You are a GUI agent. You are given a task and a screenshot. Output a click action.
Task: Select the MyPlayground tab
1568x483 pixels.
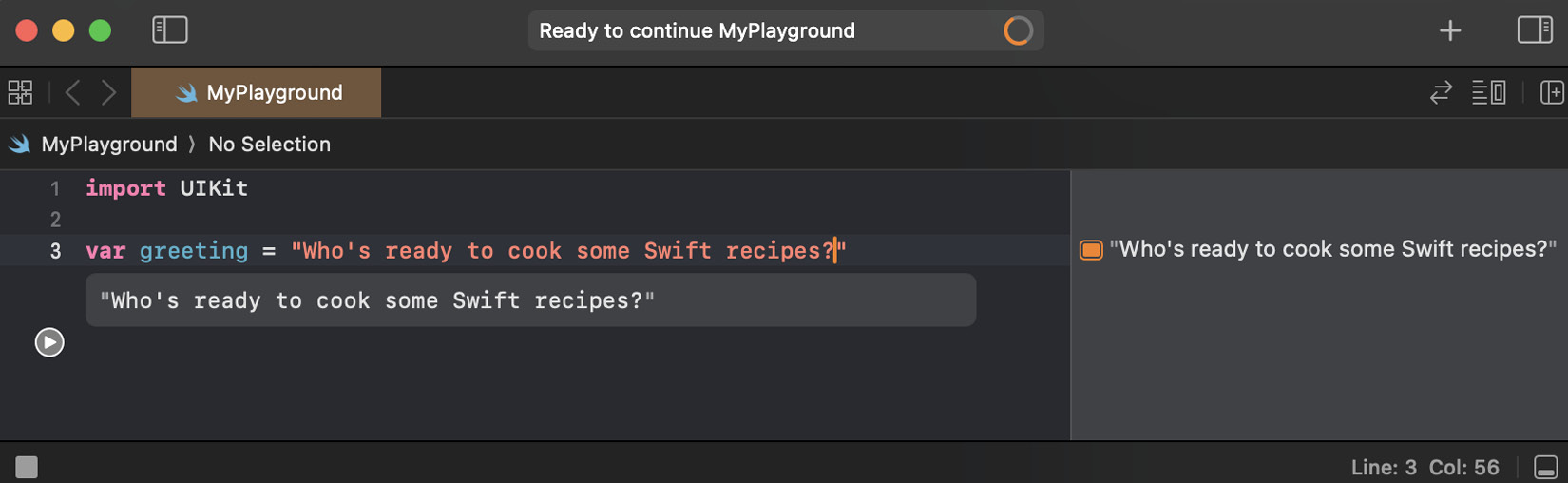(257, 92)
